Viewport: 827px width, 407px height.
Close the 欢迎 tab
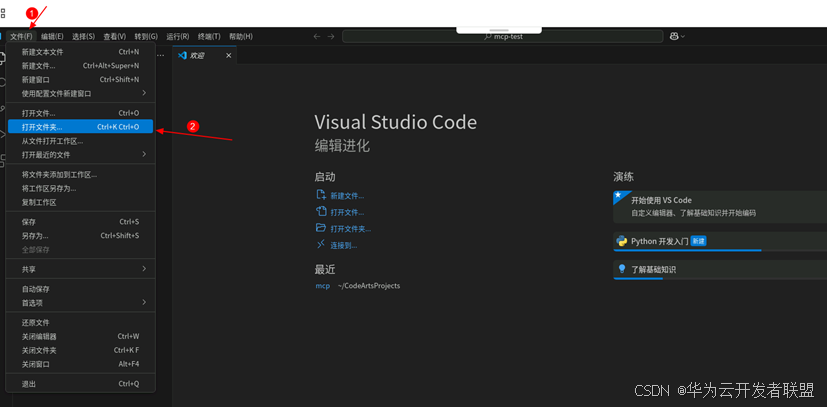(x=228, y=55)
